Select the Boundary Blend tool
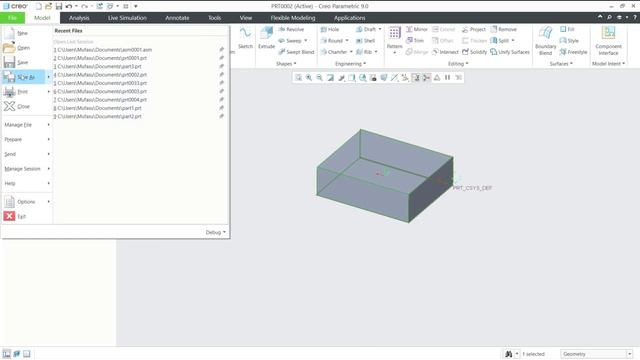The height and width of the screenshot is (360, 640). [545, 40]
